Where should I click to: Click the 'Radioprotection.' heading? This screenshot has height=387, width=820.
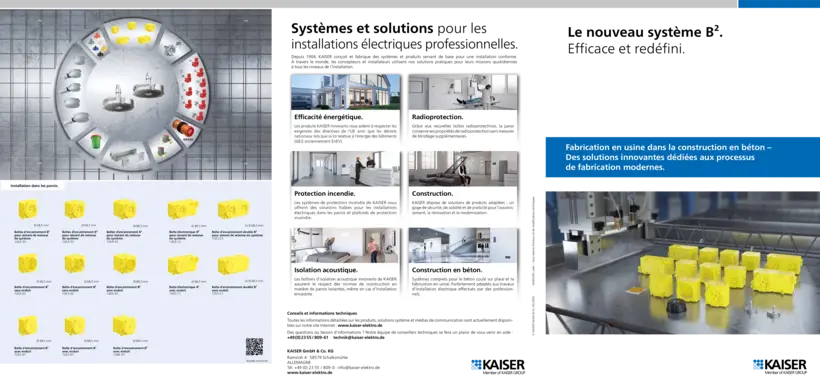click(x=438, y=117)
